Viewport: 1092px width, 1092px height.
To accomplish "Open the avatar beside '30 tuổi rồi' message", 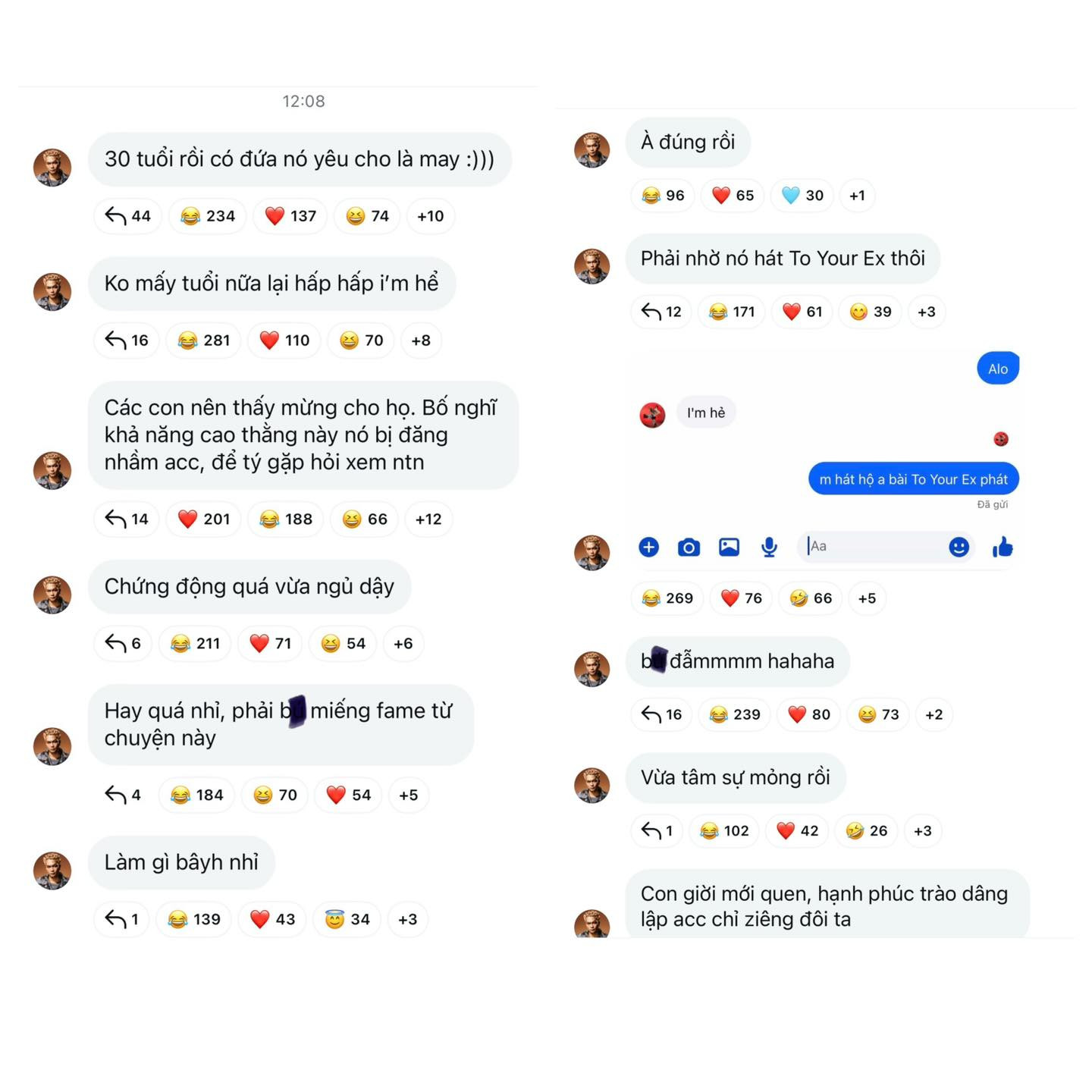I will coord(52,167).
